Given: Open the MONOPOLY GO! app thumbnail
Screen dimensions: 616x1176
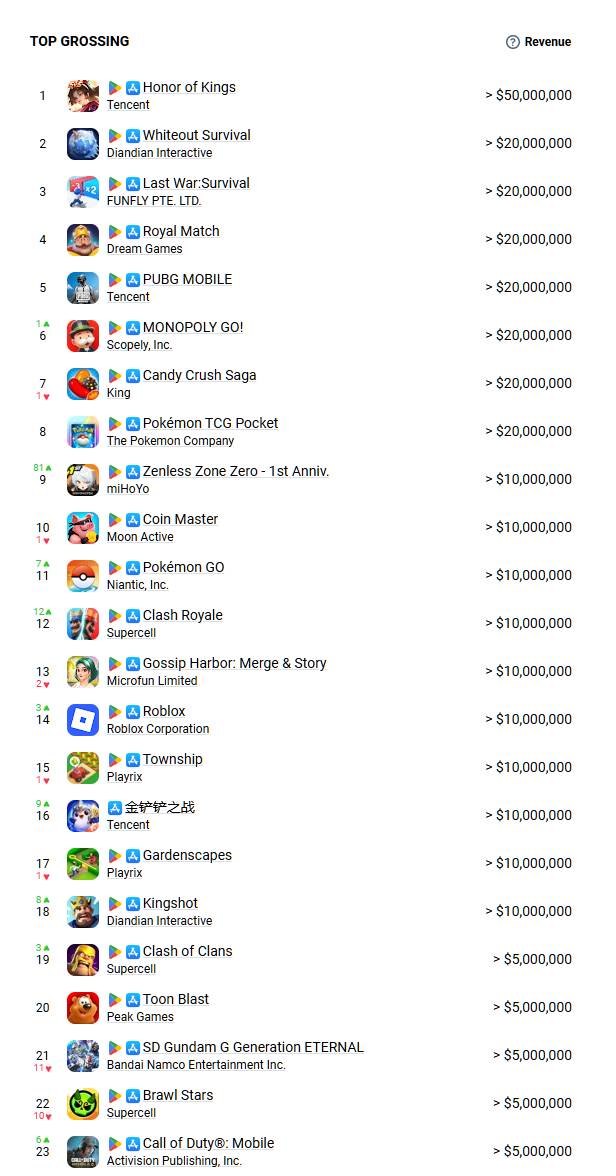Looking at the screenshot, I should tap(83, 336).
